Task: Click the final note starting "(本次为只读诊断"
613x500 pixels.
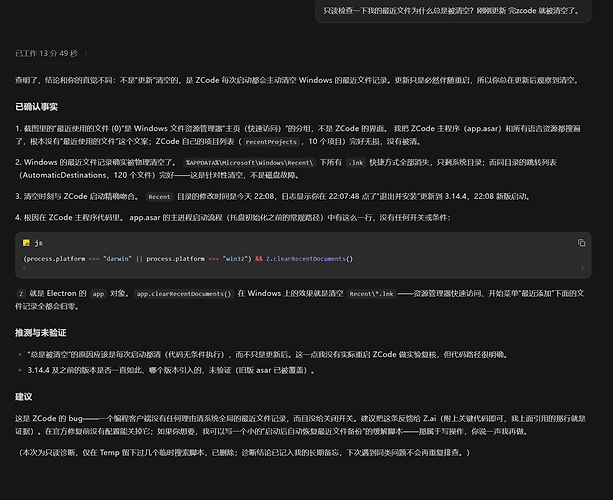Action: [244, 452]
